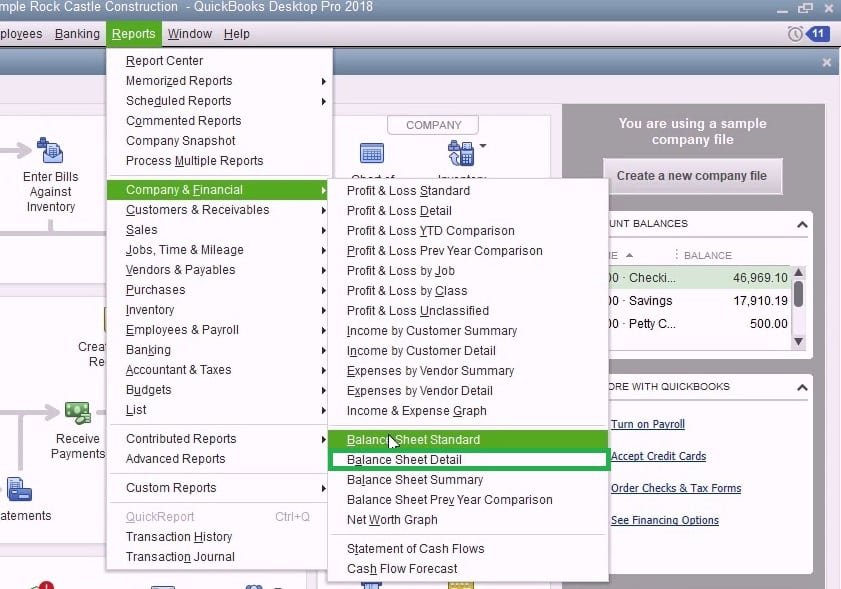
Task: Select Company & Financial category
Action: 219,190
